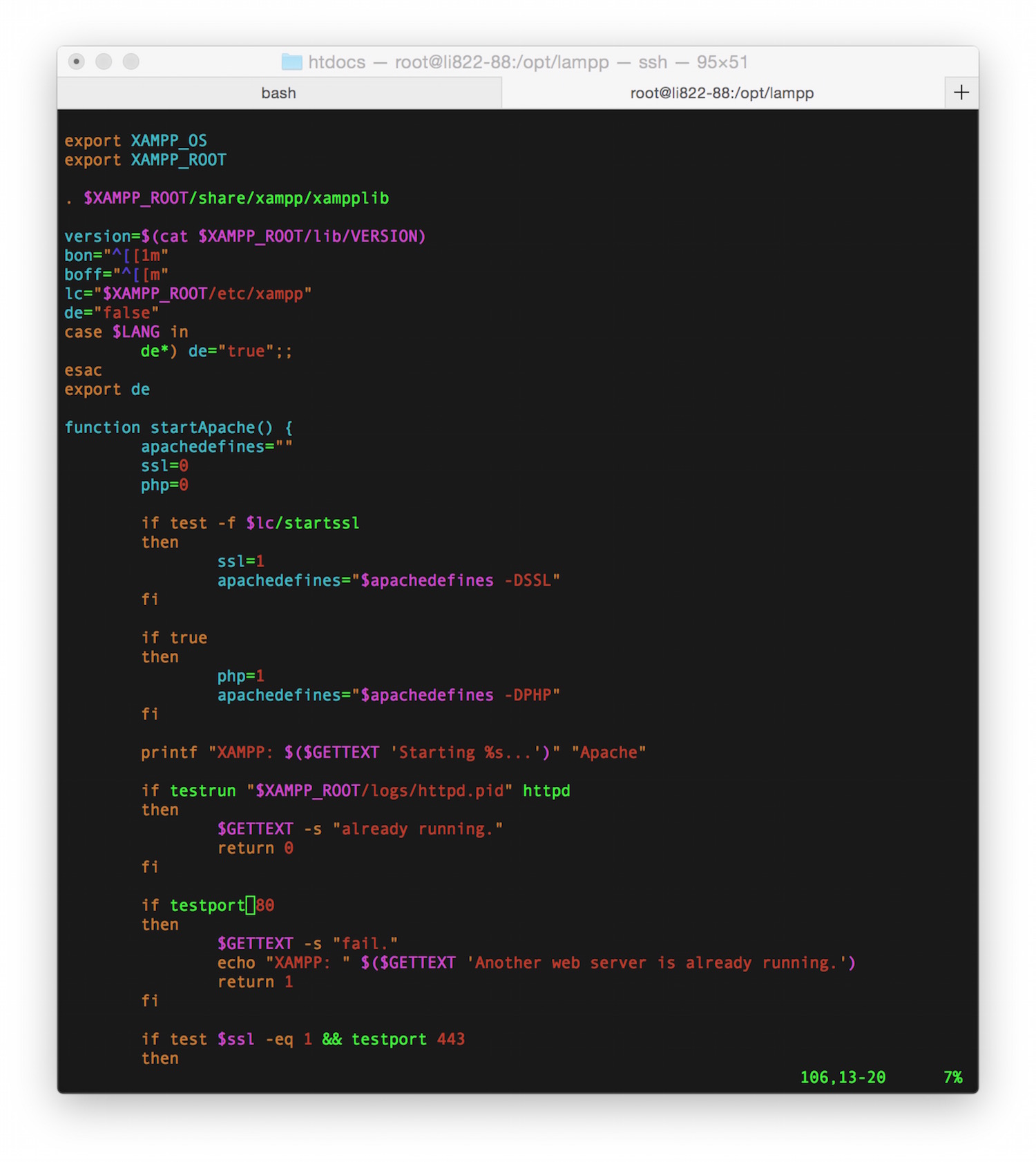Click the 'return 1' line
1036x1162 pixels.
pyautogui.click(x=255, y=982)
